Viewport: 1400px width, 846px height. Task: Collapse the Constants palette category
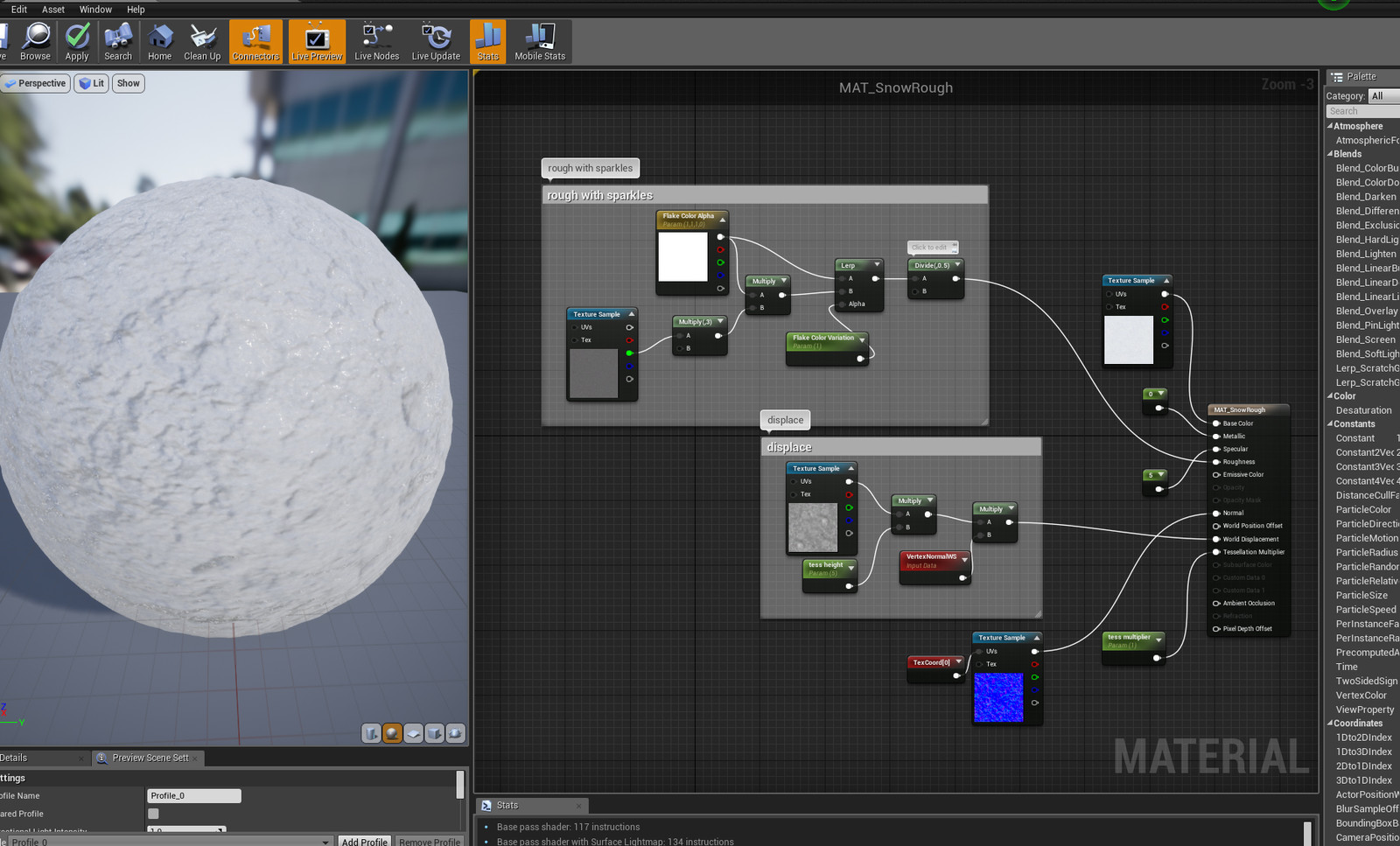1330,424
